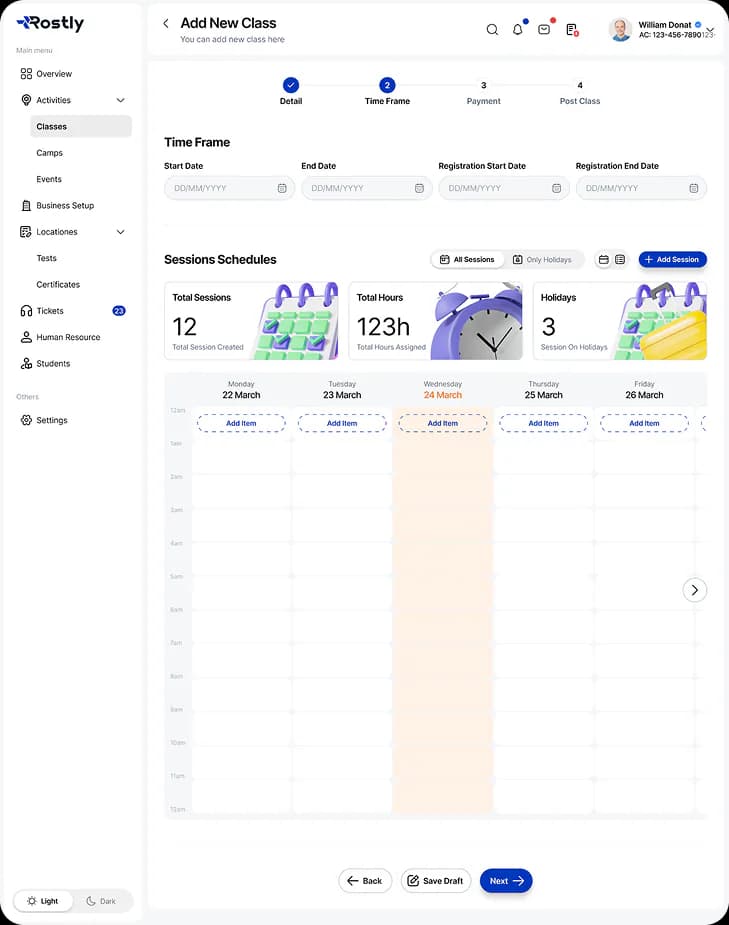Collapse the Activities menu chevron
The width and height of the screenshot is (729, 925).
[120, 100]
